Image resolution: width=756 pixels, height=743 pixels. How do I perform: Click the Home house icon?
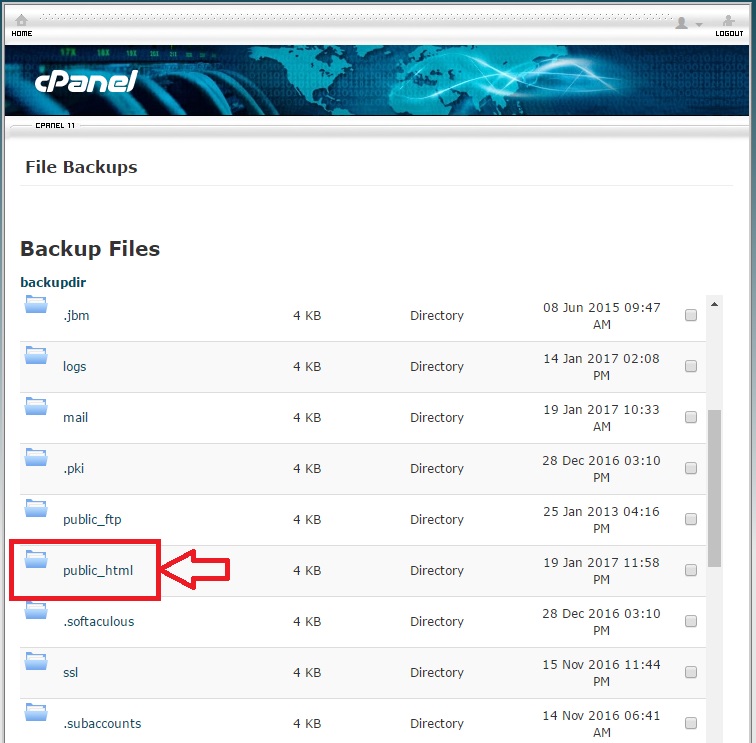(21, 20)
